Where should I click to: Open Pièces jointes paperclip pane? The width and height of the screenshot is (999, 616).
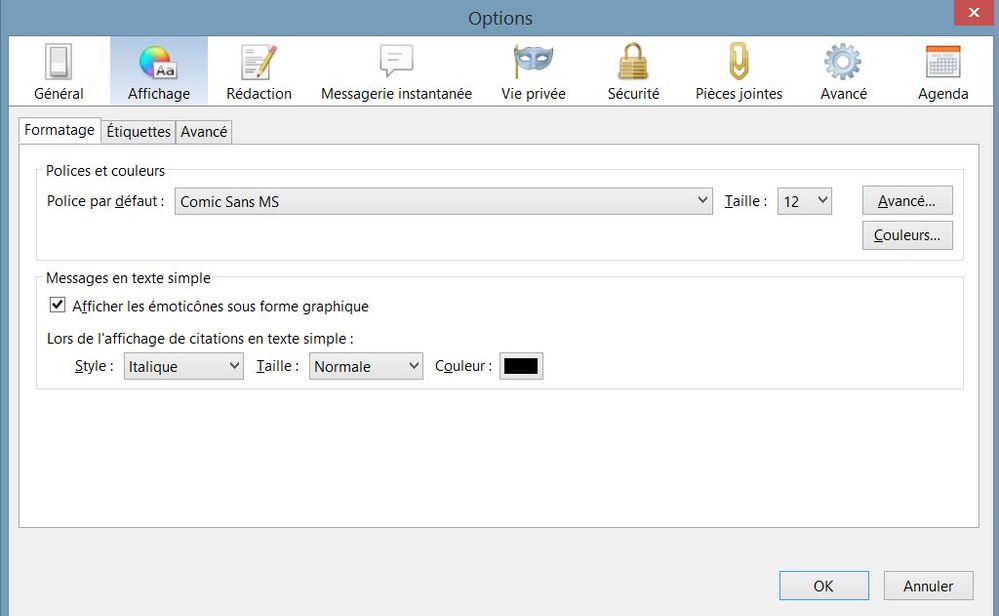tap(738, 72)
